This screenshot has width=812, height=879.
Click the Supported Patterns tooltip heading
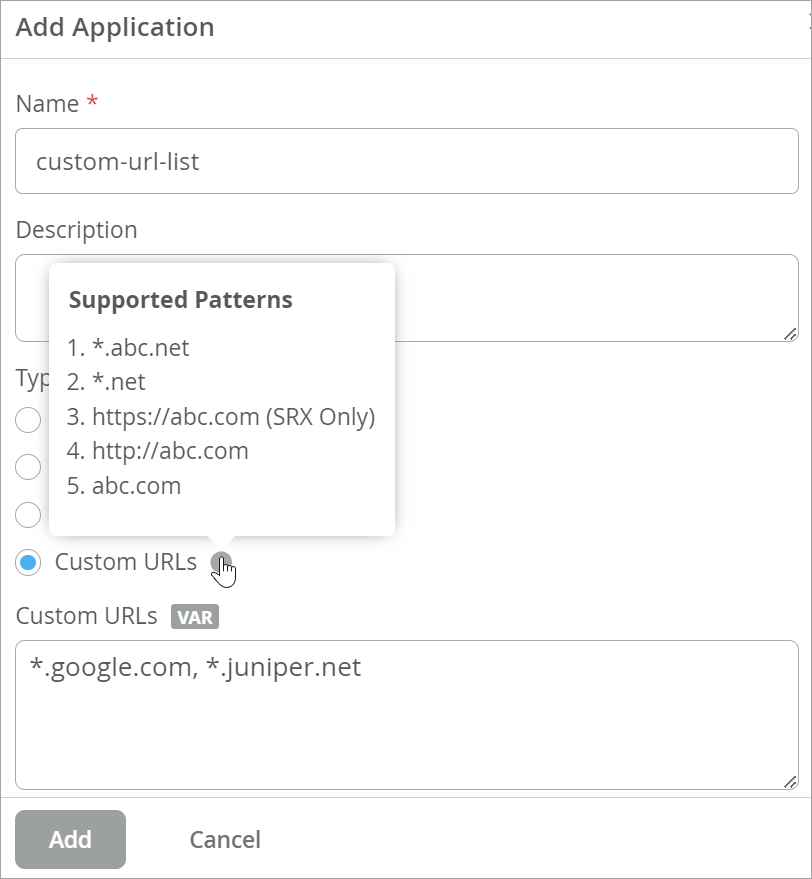[181, 300]
